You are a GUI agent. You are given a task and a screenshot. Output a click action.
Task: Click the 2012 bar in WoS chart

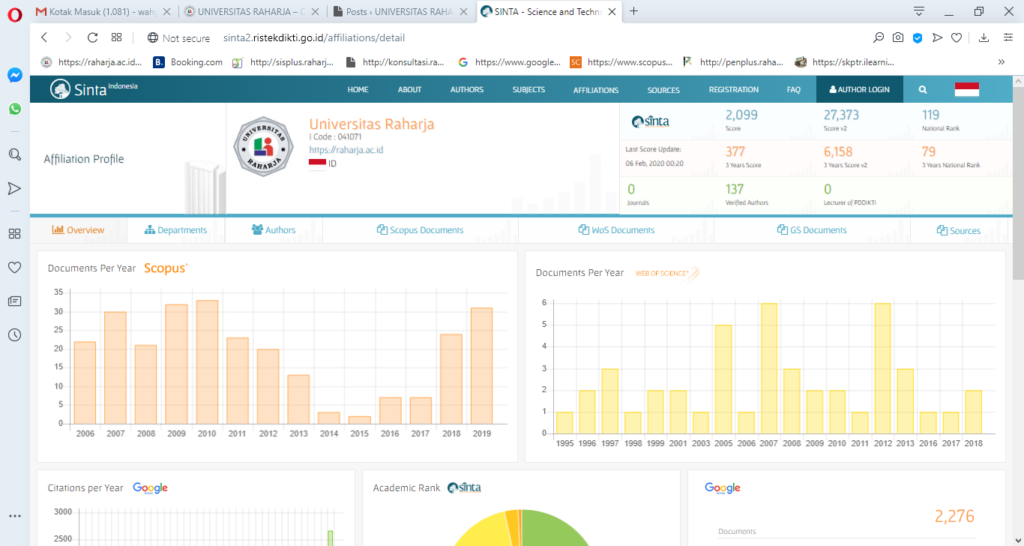point(882,368)
